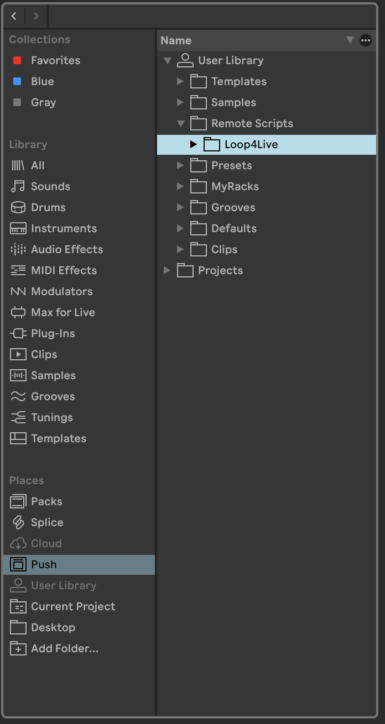Select the Gray collection color swatch
Screen dimensions: 385x724
(18, 103)
